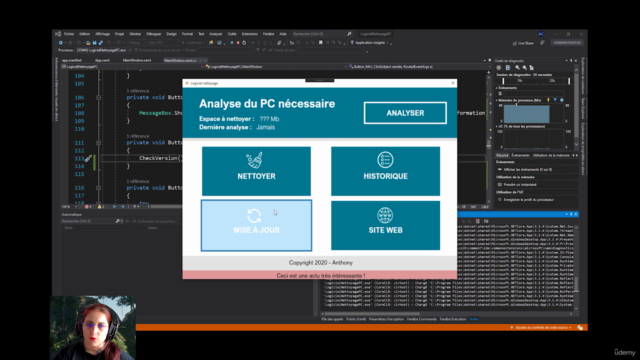Open the Debug configuration dropdown
The width and height of the screenshot is (640, 360).
137,42
